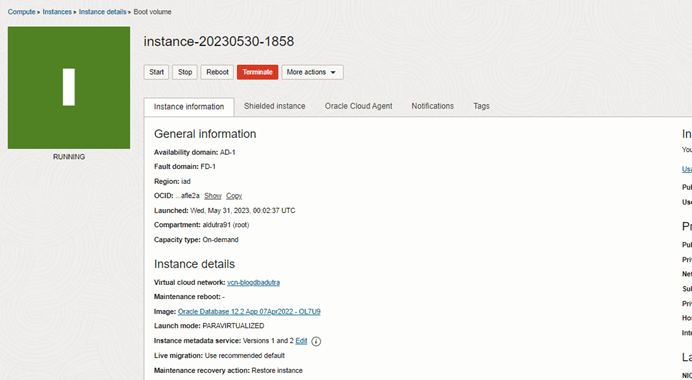Screen dimensions: 692x380
Task: Navigate to Instances breadcrumb
Action: [57, 12]
